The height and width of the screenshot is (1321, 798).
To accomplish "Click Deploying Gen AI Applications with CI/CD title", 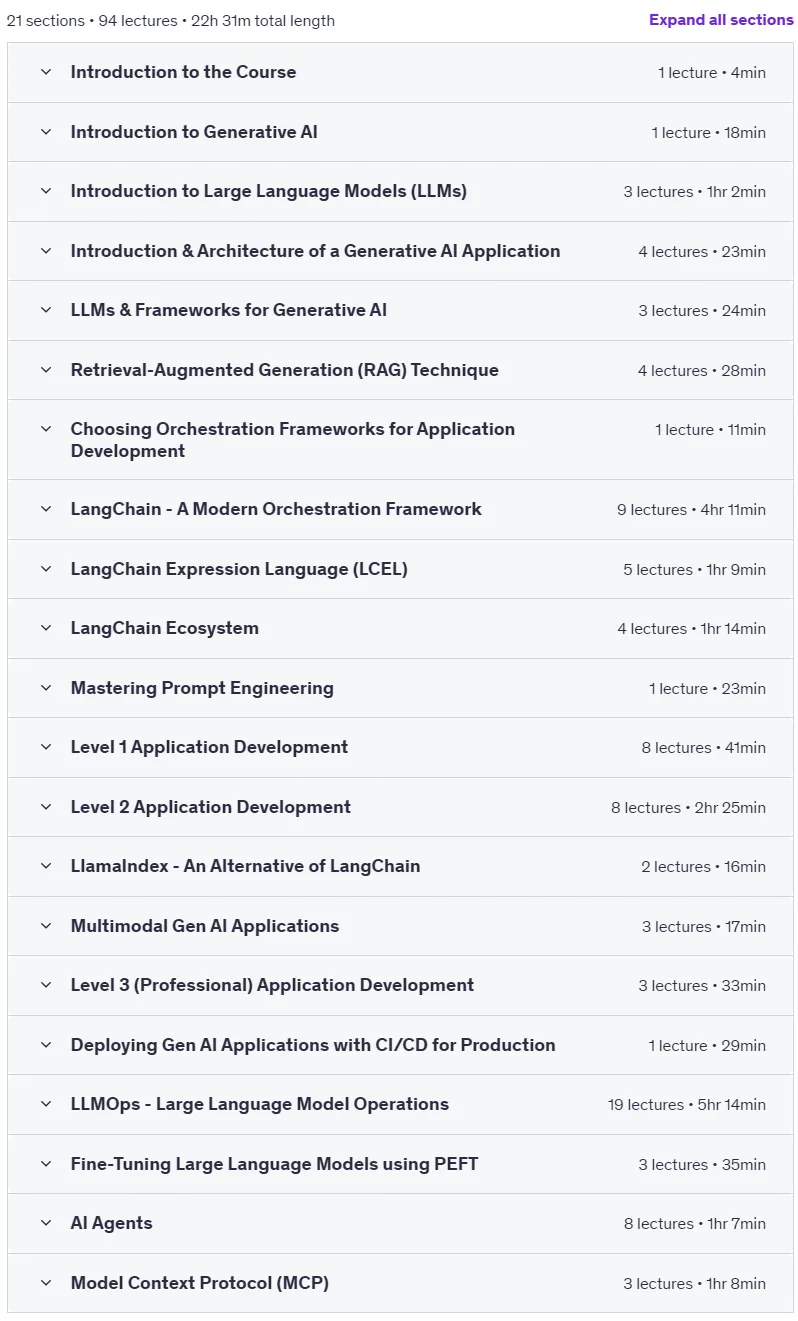I will click(313, 1045).
